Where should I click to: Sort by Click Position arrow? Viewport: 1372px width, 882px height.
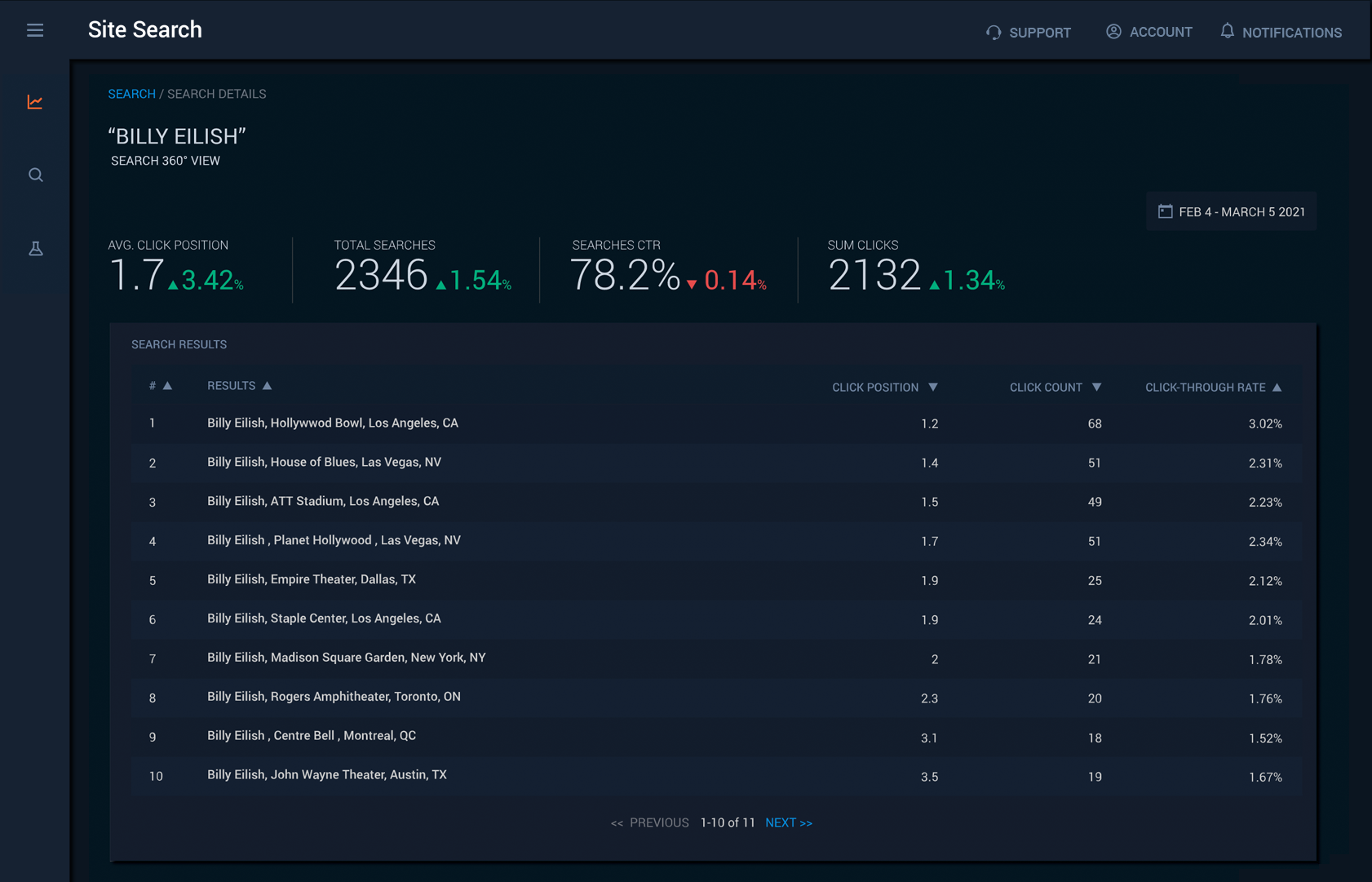(933, 387)
